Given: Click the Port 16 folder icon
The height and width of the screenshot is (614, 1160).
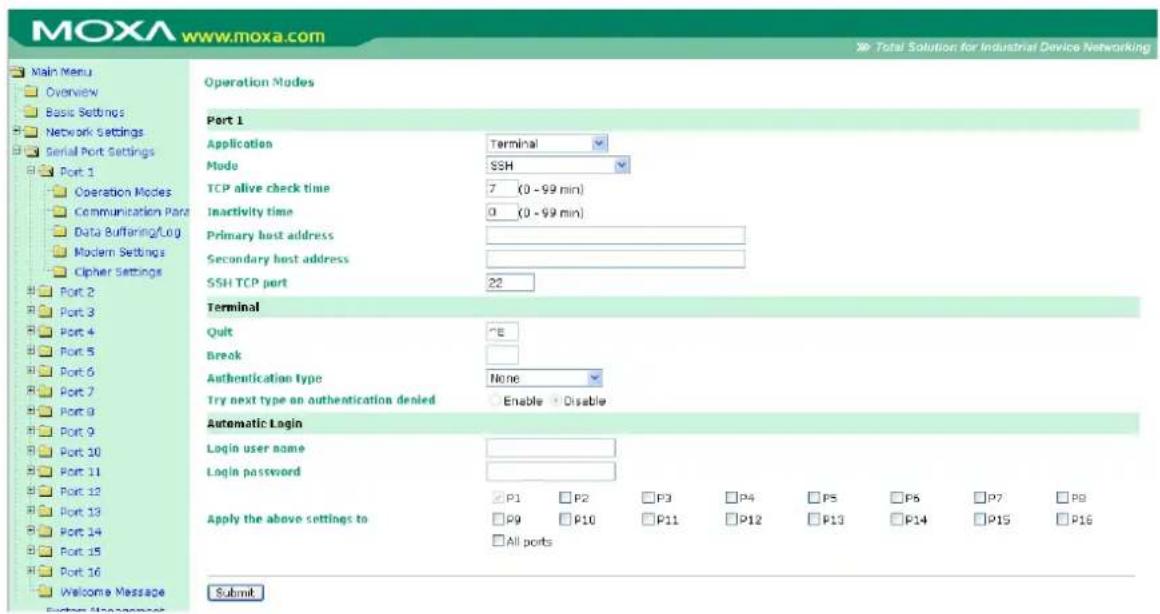Looking at the screenshot, I should (46, 571).
